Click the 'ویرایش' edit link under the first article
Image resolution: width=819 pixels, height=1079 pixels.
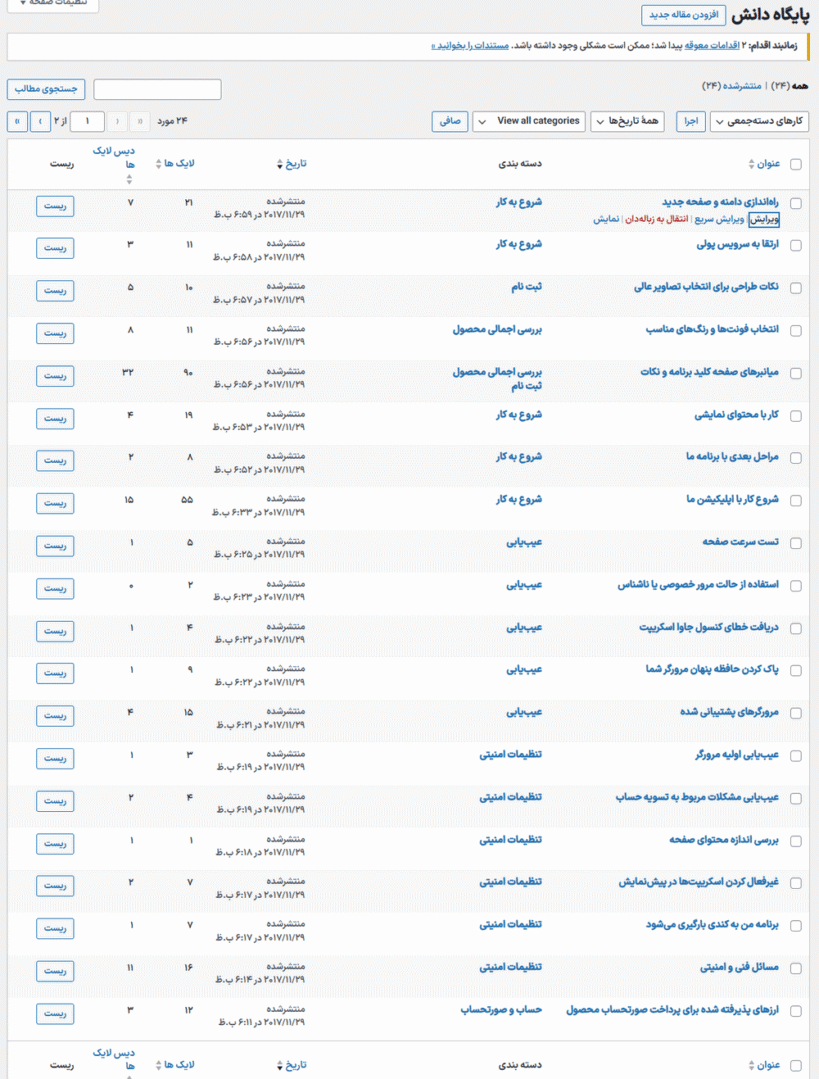[764, 220]
